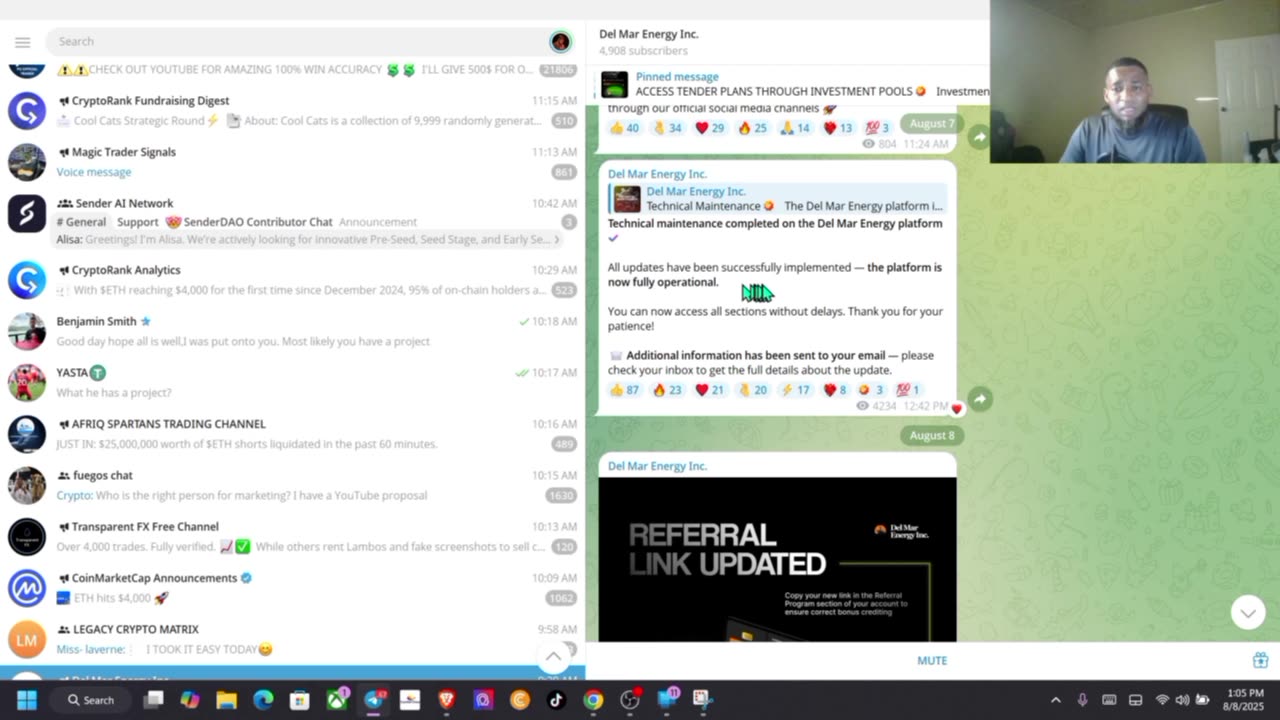This screenshot has width=1280, height=720.
Task: Expand Sender AI Network topics arrow
Action: click(557, 240)
